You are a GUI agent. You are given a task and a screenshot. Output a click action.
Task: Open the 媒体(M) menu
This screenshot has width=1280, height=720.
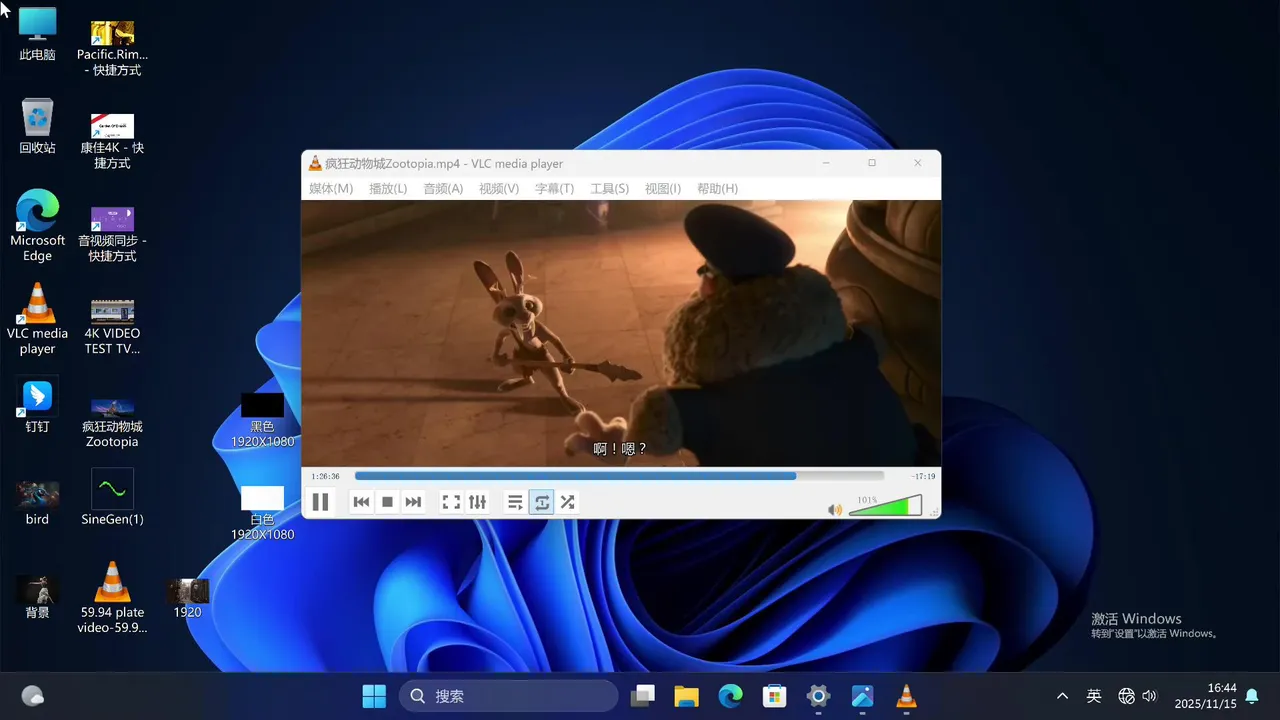coord(331,188)
